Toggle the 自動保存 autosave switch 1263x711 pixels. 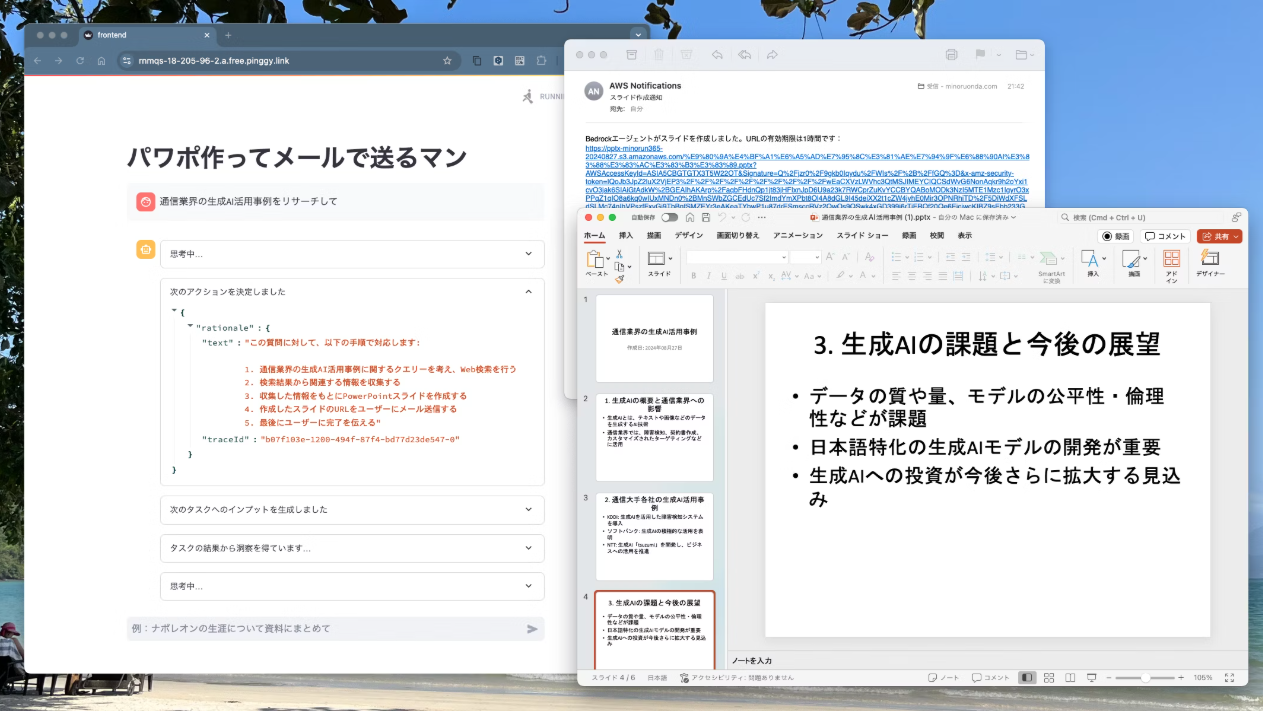(669, 217)
